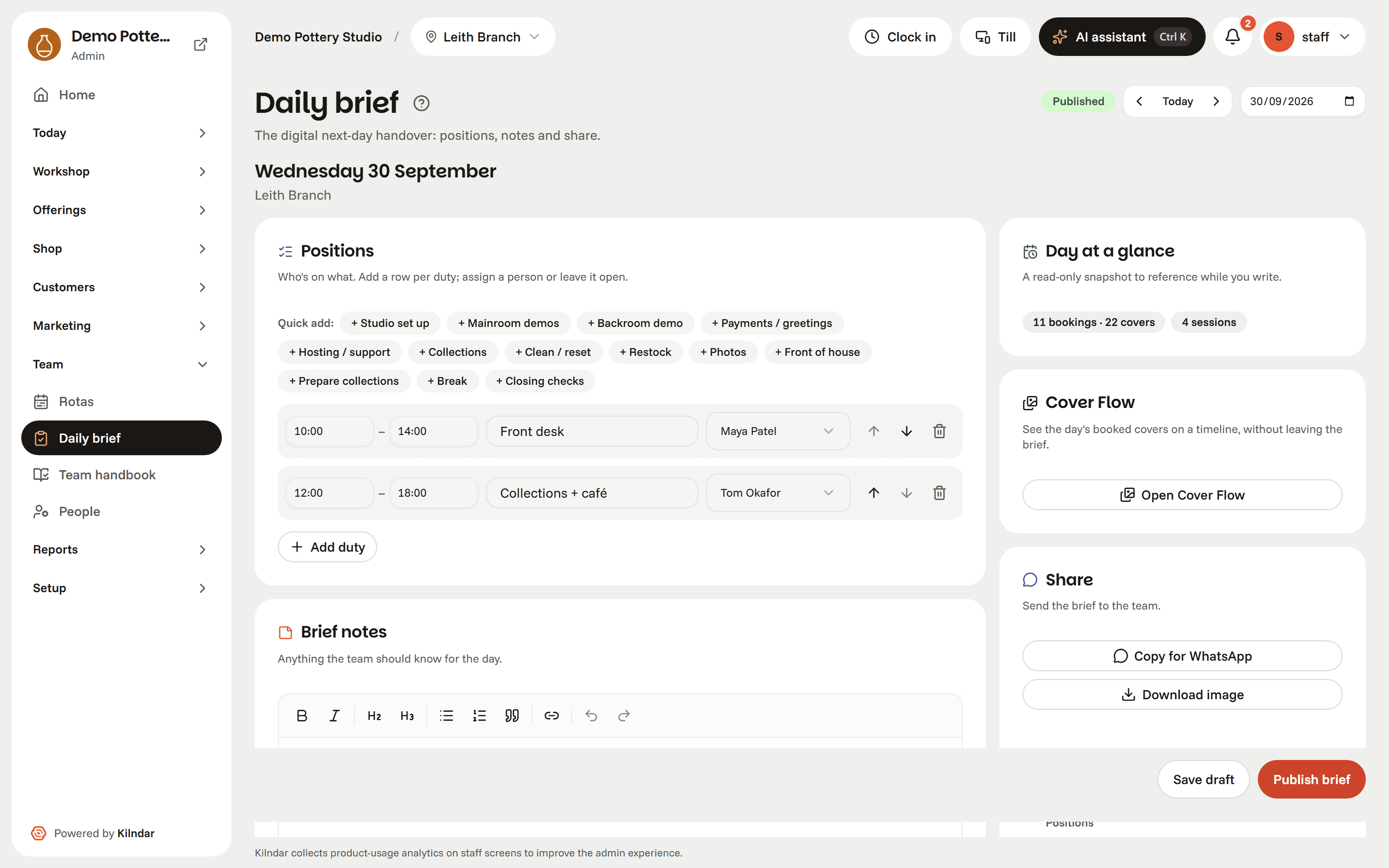Move Front desk duty down
The image size is (1389, 868).
(906, 431)
